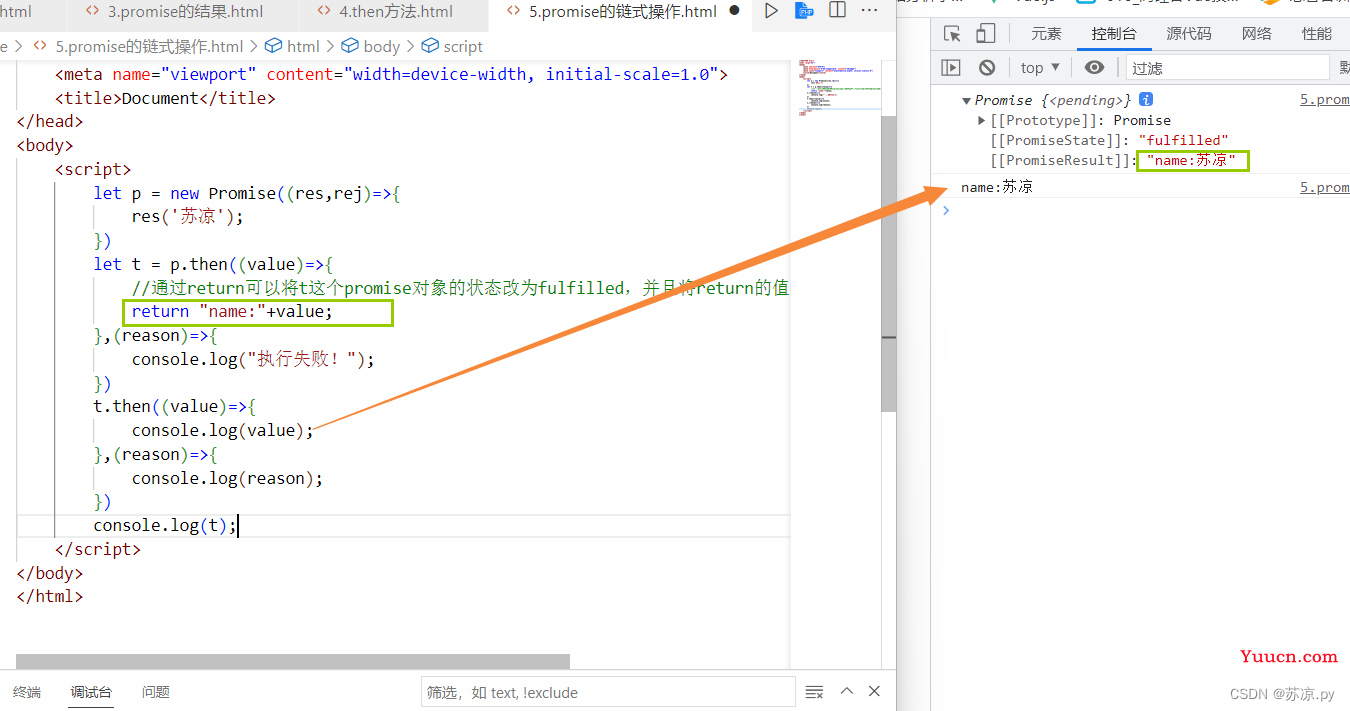1350x711 pixels.
Task: Show the console sidebar icon
Action: 951,67
